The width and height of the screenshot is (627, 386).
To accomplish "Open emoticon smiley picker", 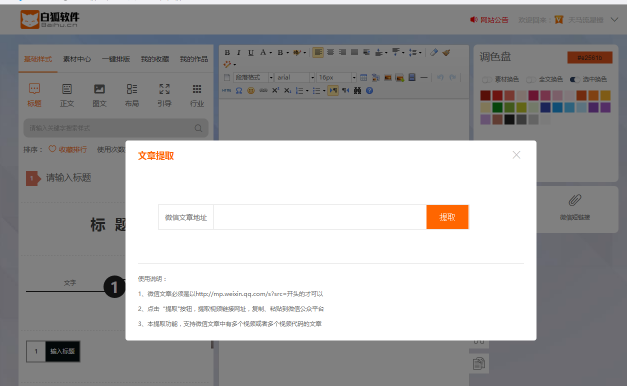I will coord(251,90).
